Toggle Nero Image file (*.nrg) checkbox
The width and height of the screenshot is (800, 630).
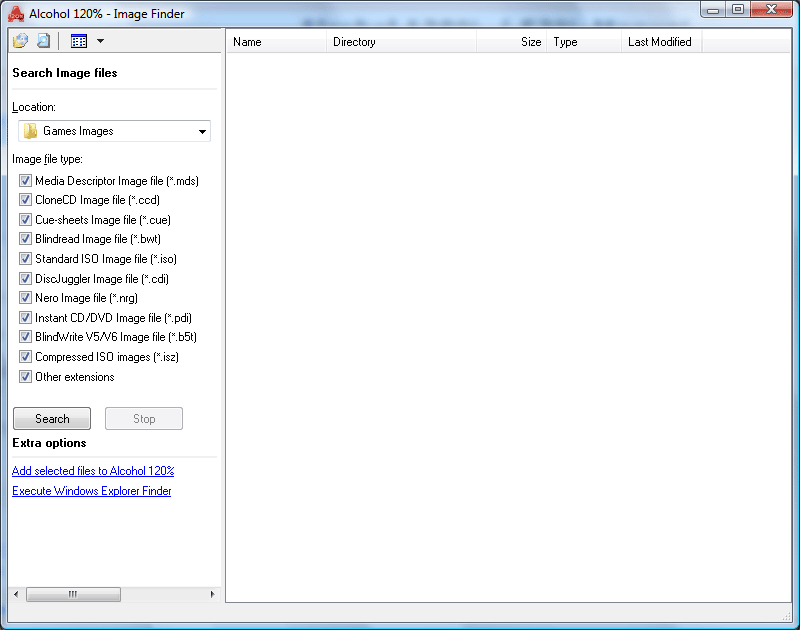click(x=25, y=297)
